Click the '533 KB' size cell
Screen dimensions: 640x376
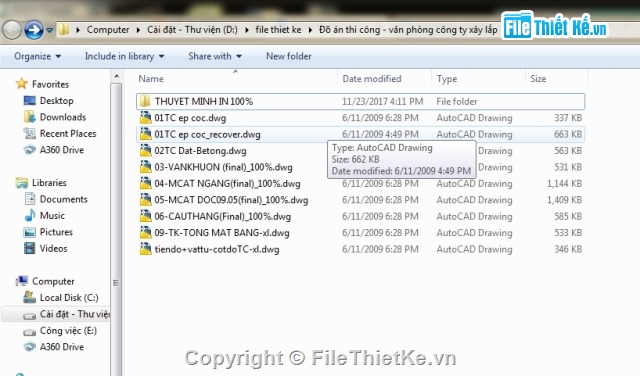[x=568, y=232]
